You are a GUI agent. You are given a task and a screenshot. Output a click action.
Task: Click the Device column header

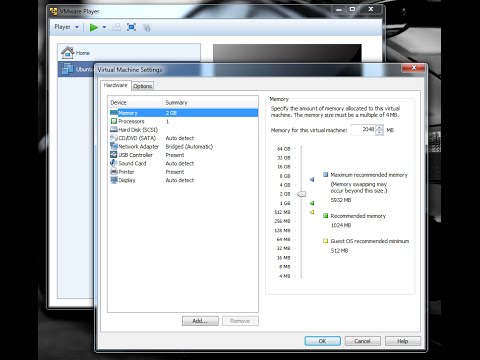tap(136, 102)
